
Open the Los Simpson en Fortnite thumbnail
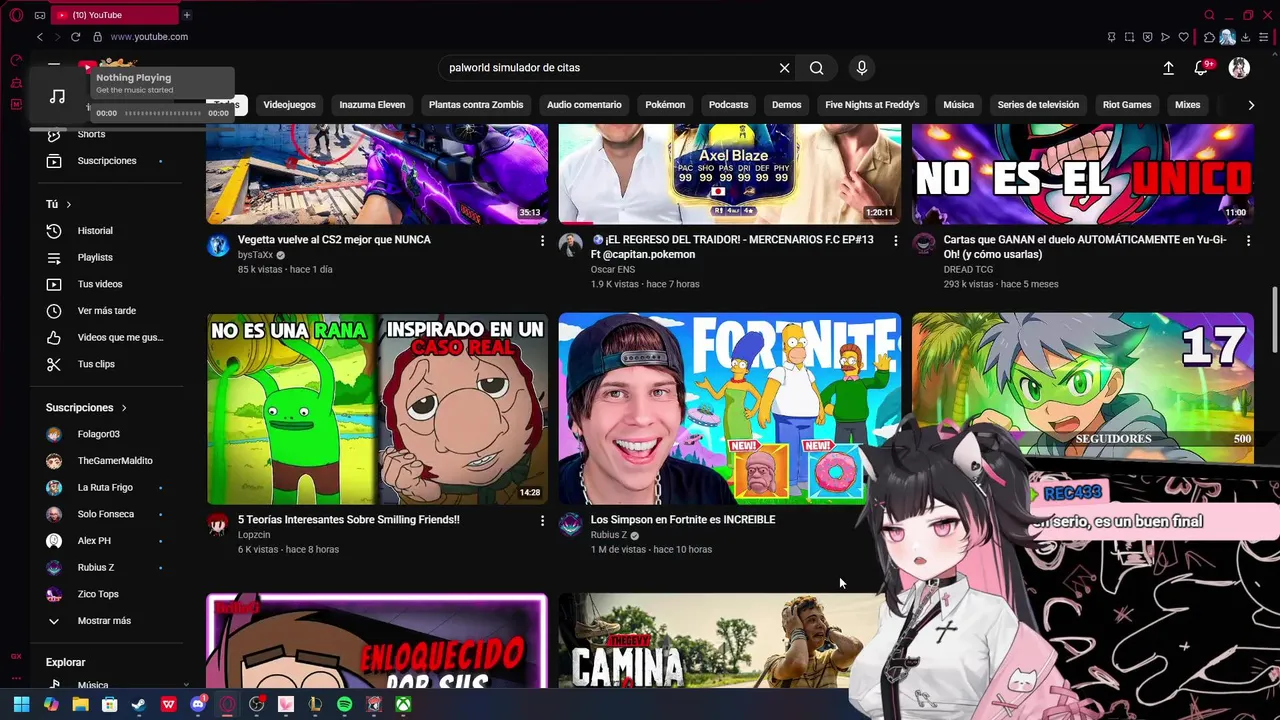click(x=729, y=409)
